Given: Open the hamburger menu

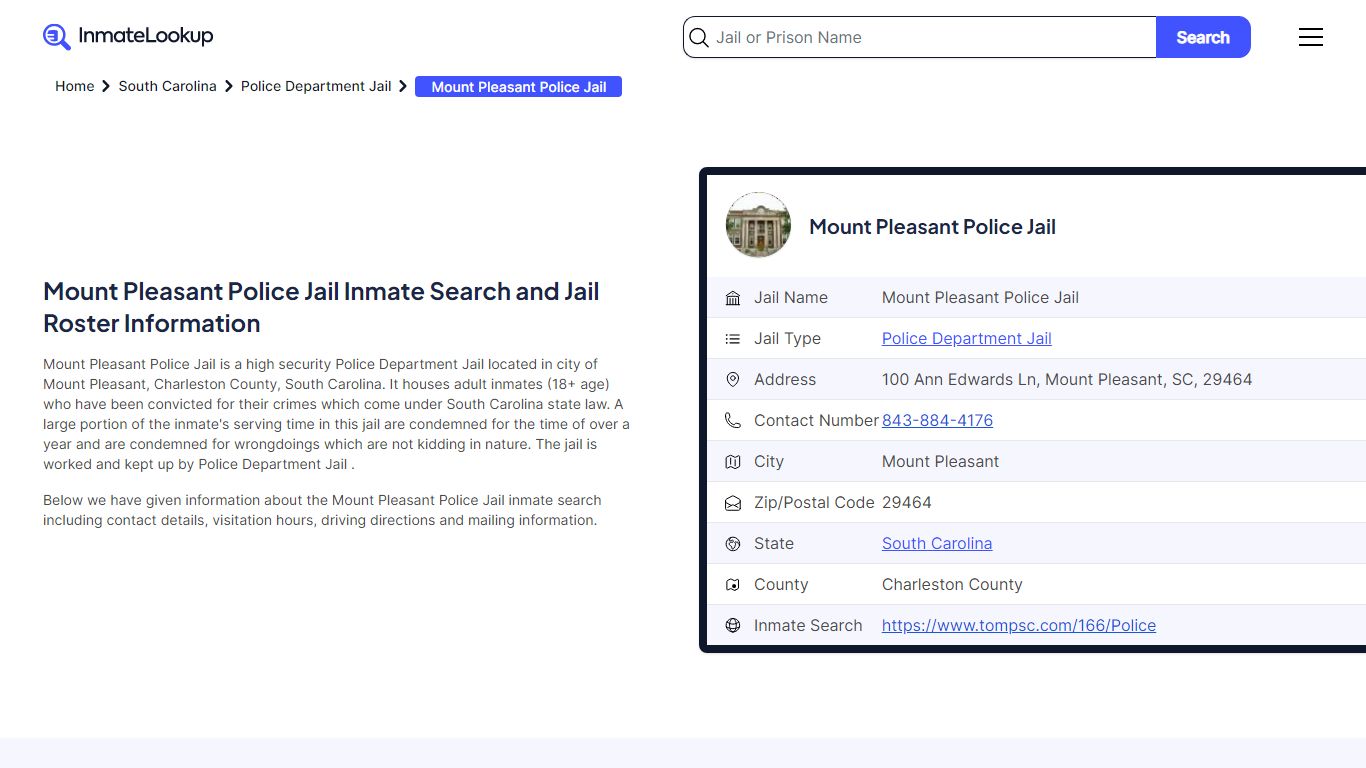Looking at the screenshot, I should pyautogui.click(x=1310, y=37).
